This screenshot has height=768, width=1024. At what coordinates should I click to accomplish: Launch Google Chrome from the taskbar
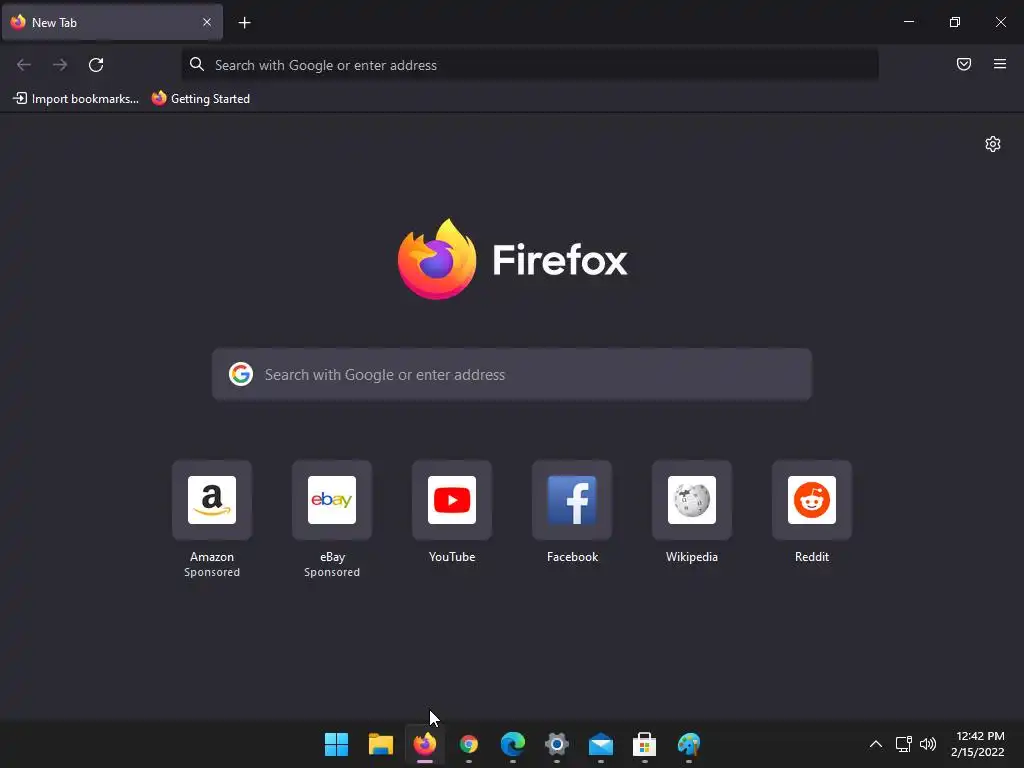tap(469, 744)
